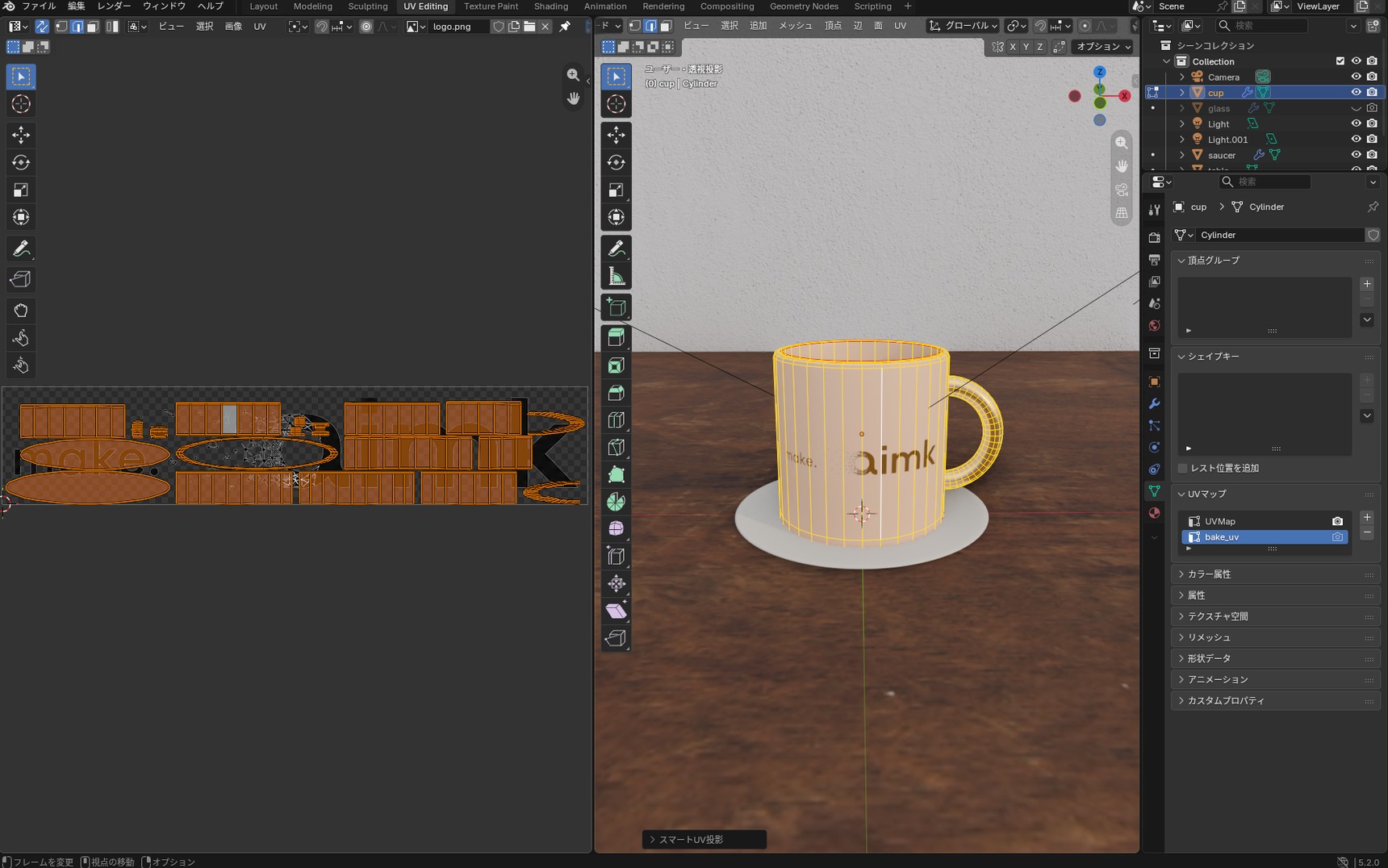1388x868 pixels.
Task: Open the ファイル menu
Action: pyautogui.click(x=39, y=6)
